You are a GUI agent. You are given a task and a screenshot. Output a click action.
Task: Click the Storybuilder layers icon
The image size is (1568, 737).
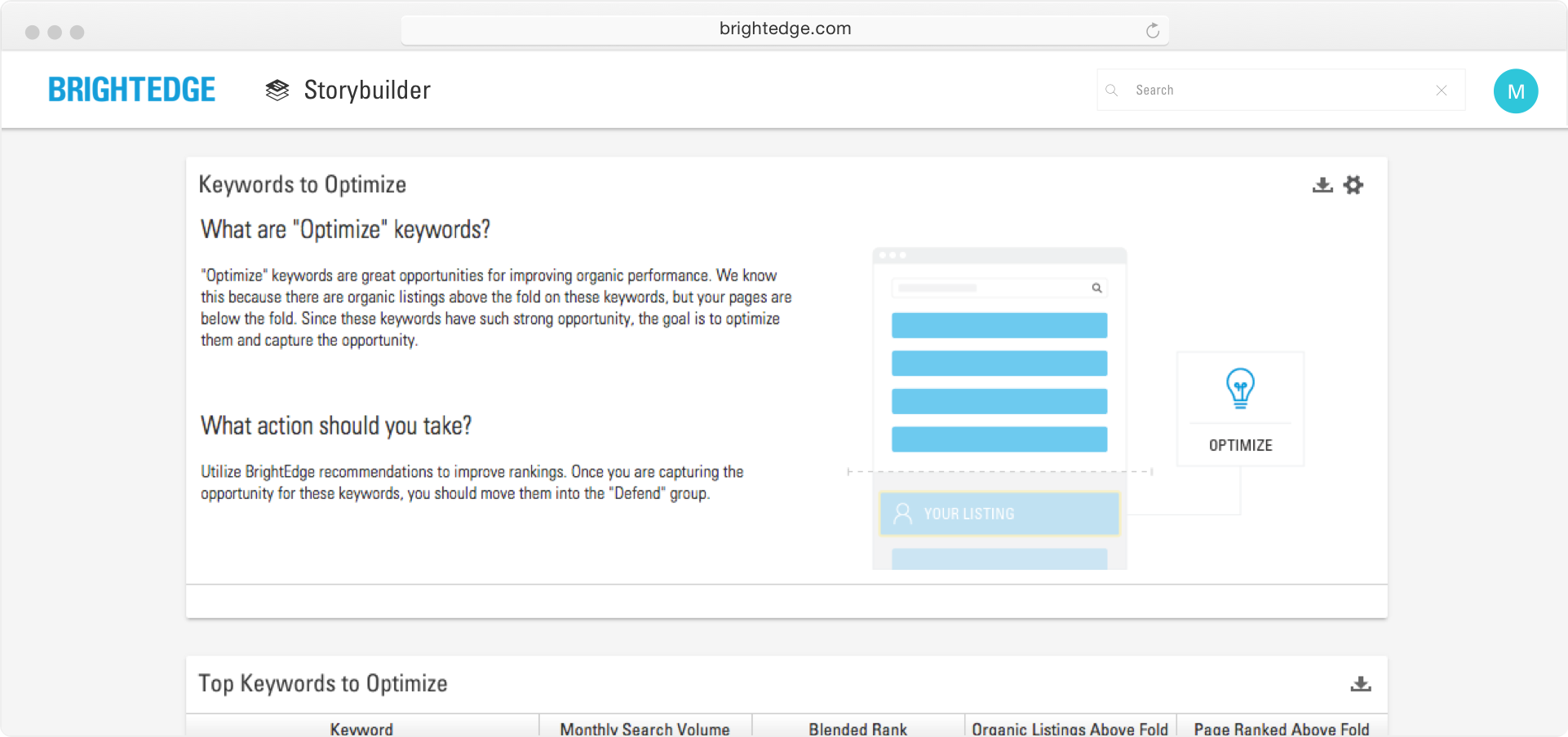click(277, 90)
